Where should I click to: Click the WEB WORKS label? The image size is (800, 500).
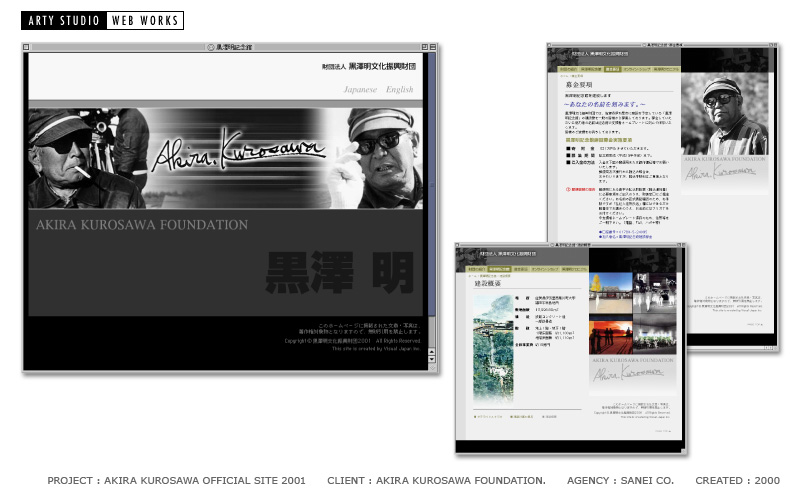pos(145,20)
